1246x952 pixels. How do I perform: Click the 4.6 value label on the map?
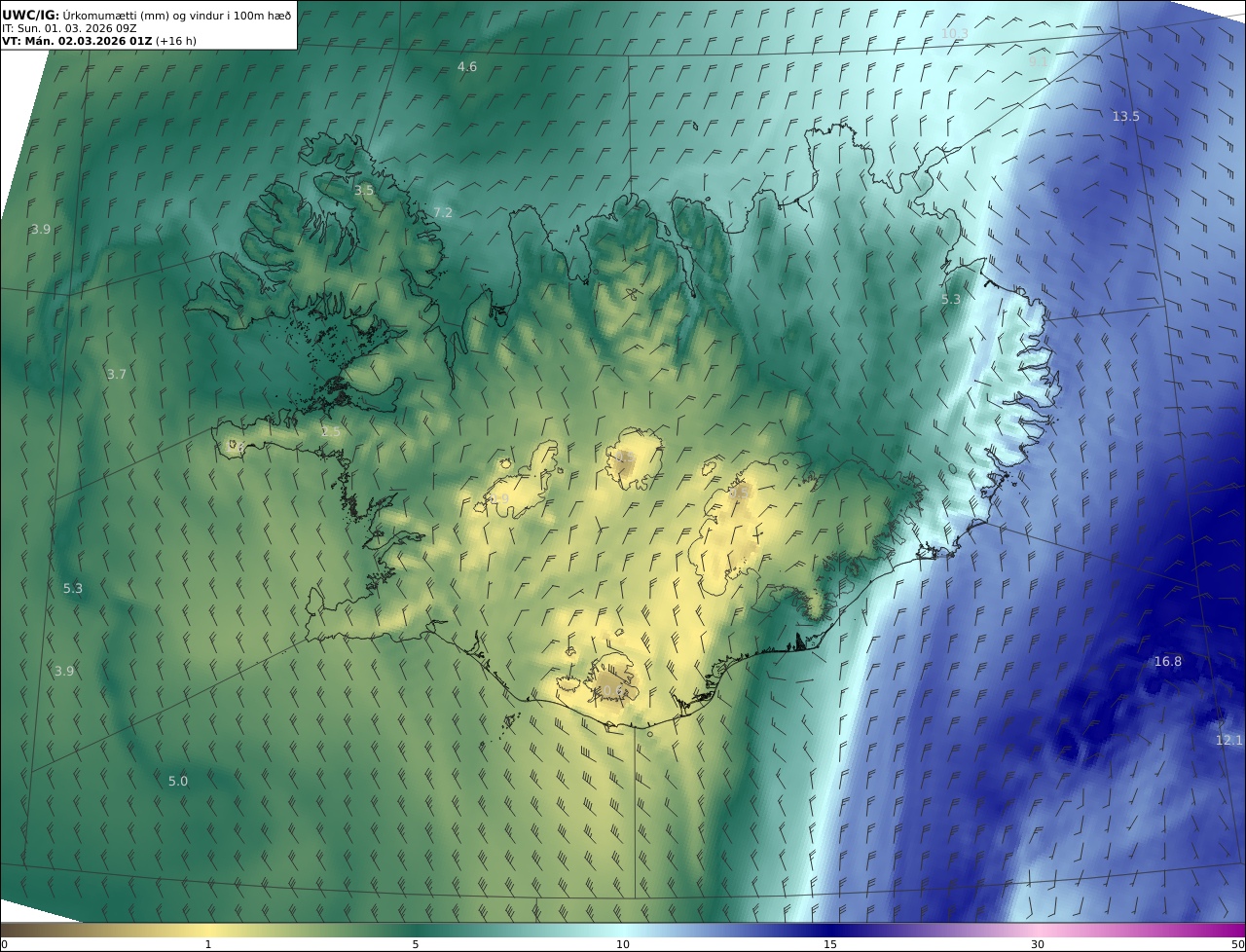click(x=467, y=66)
